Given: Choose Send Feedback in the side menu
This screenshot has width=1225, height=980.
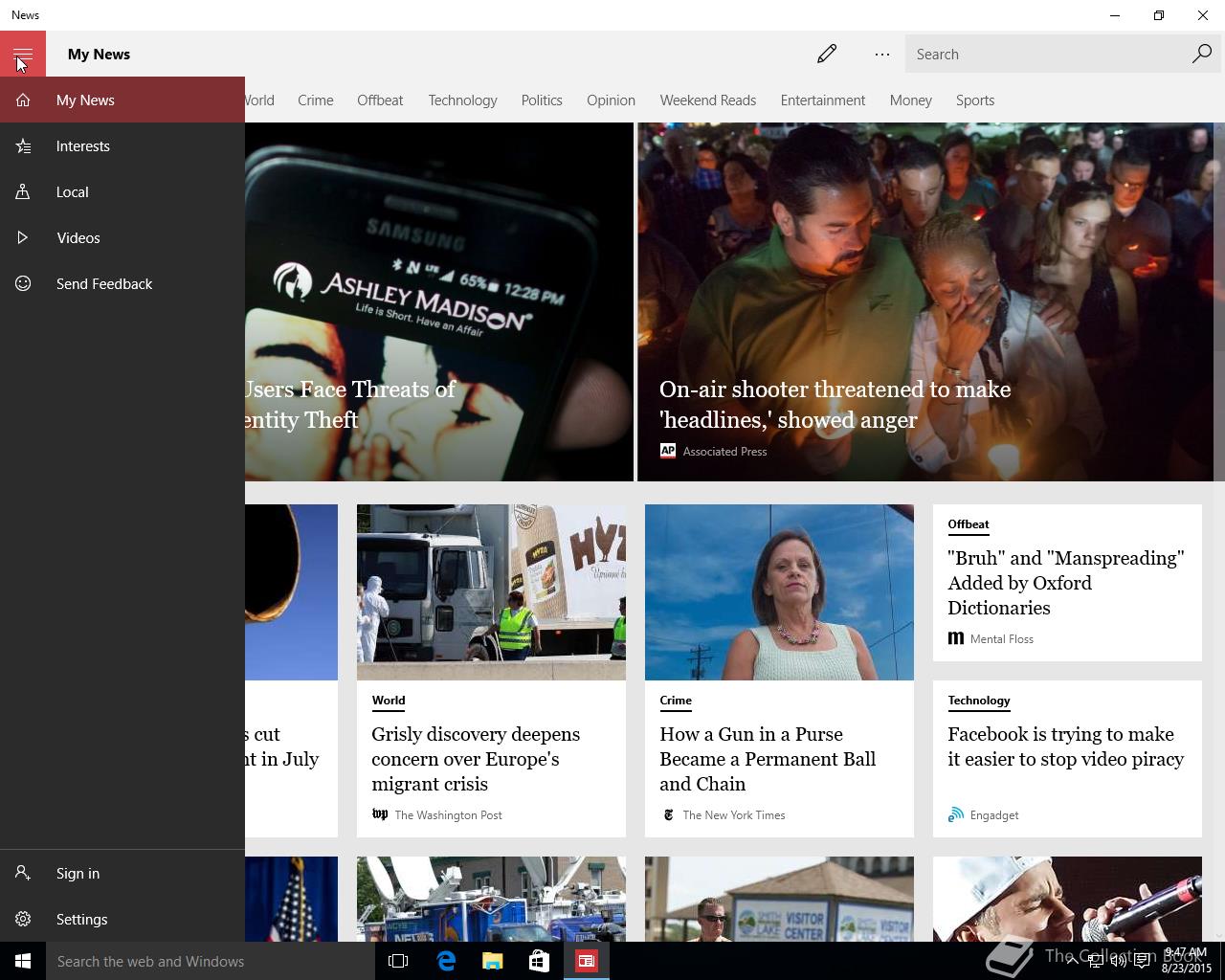Looking at the screenshot, I should 122,283.
